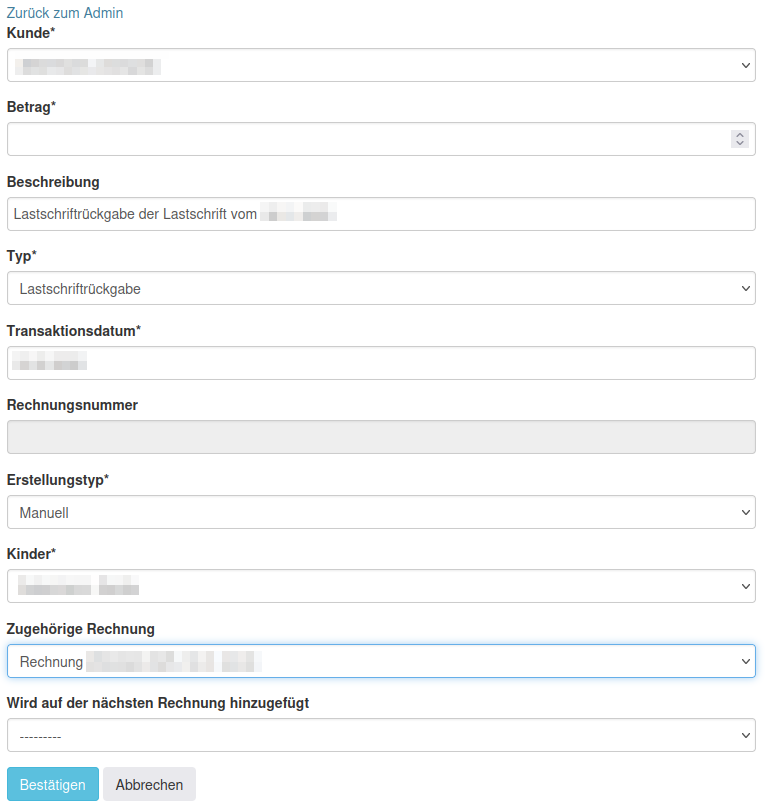Click the Beschreibung label text
The image size is (765, 808).
(x=53, y=182)
